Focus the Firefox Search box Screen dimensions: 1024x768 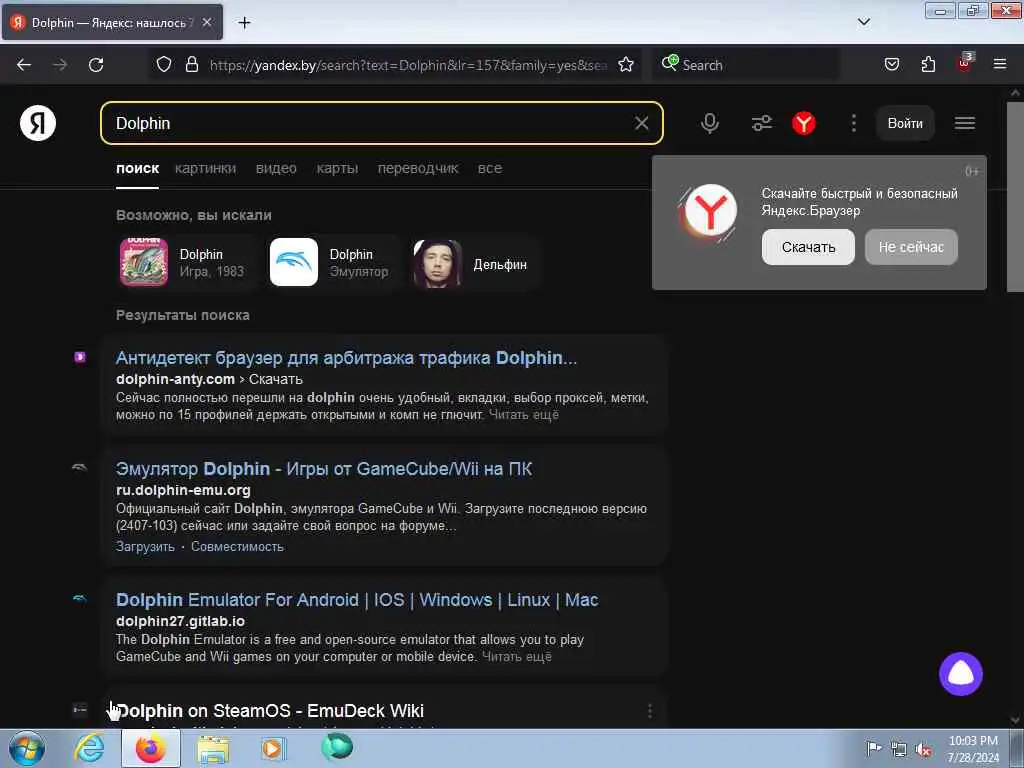[x=746, y=65]
